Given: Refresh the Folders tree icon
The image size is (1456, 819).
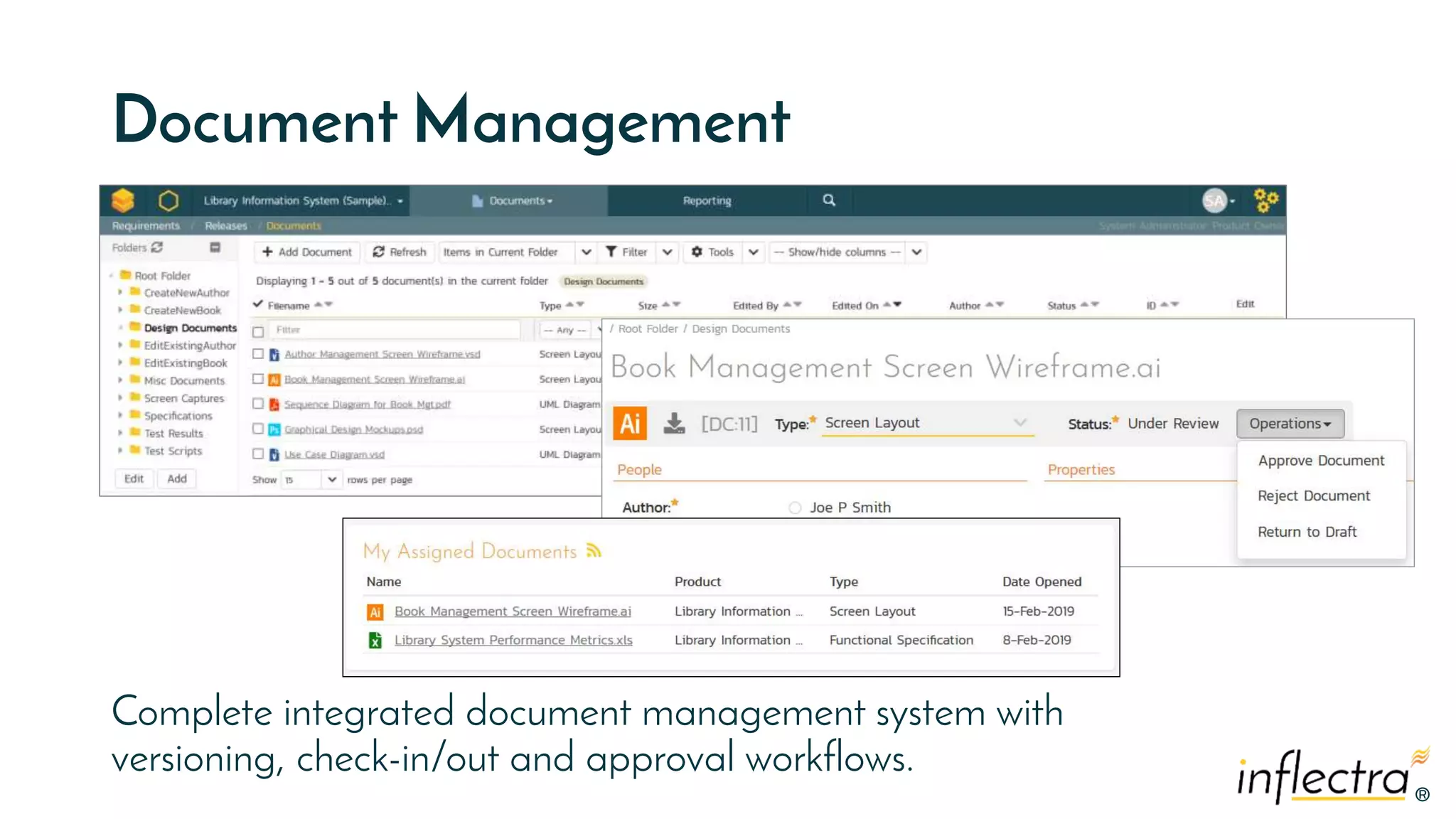Looking at the screenshot, I should (x=157, y=247).
